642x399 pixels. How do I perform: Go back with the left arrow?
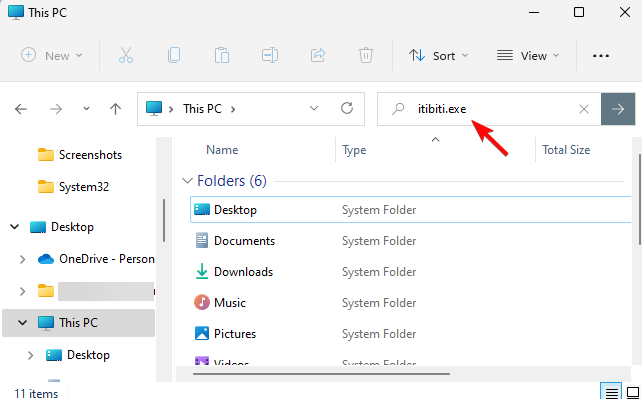[x=20, y=109]
